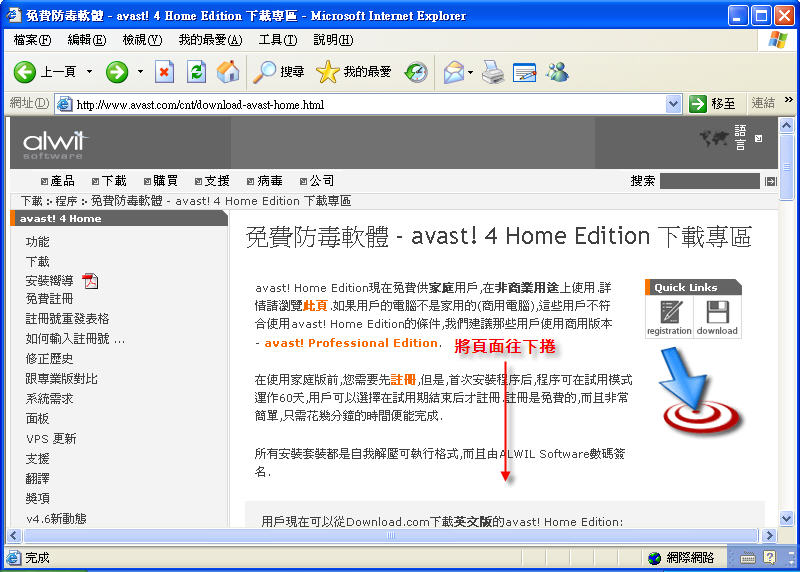
Task: Click the vertical scrollbar up arrow
Action: [786, 125]
